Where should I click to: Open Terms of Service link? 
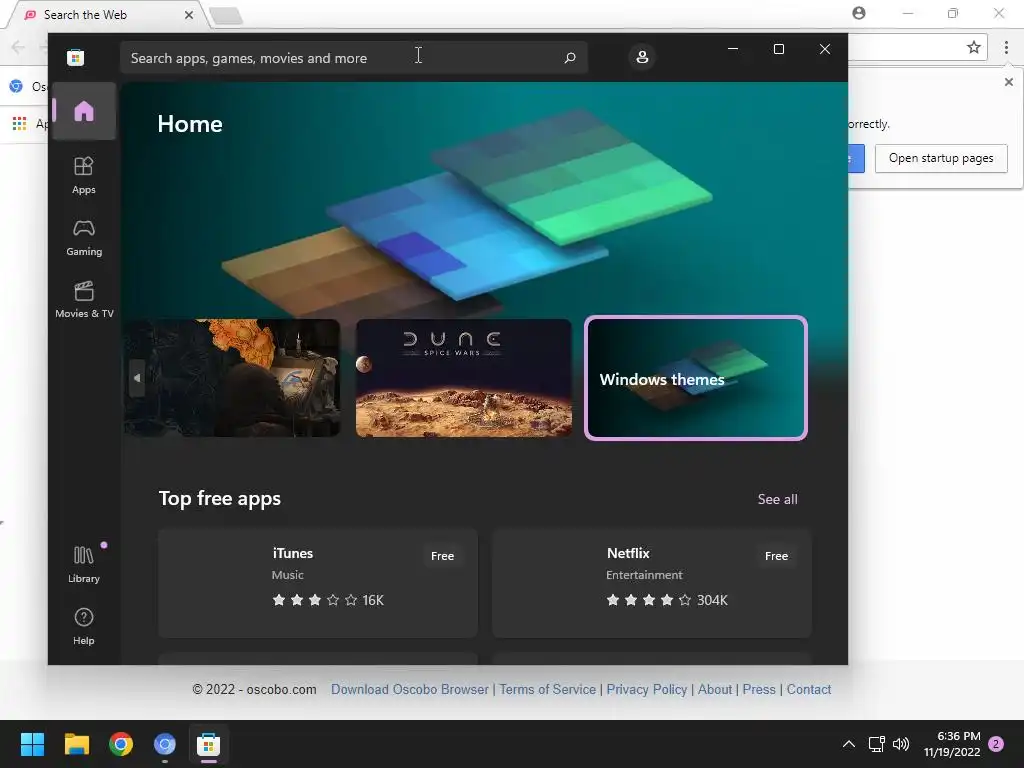(547, 689)
